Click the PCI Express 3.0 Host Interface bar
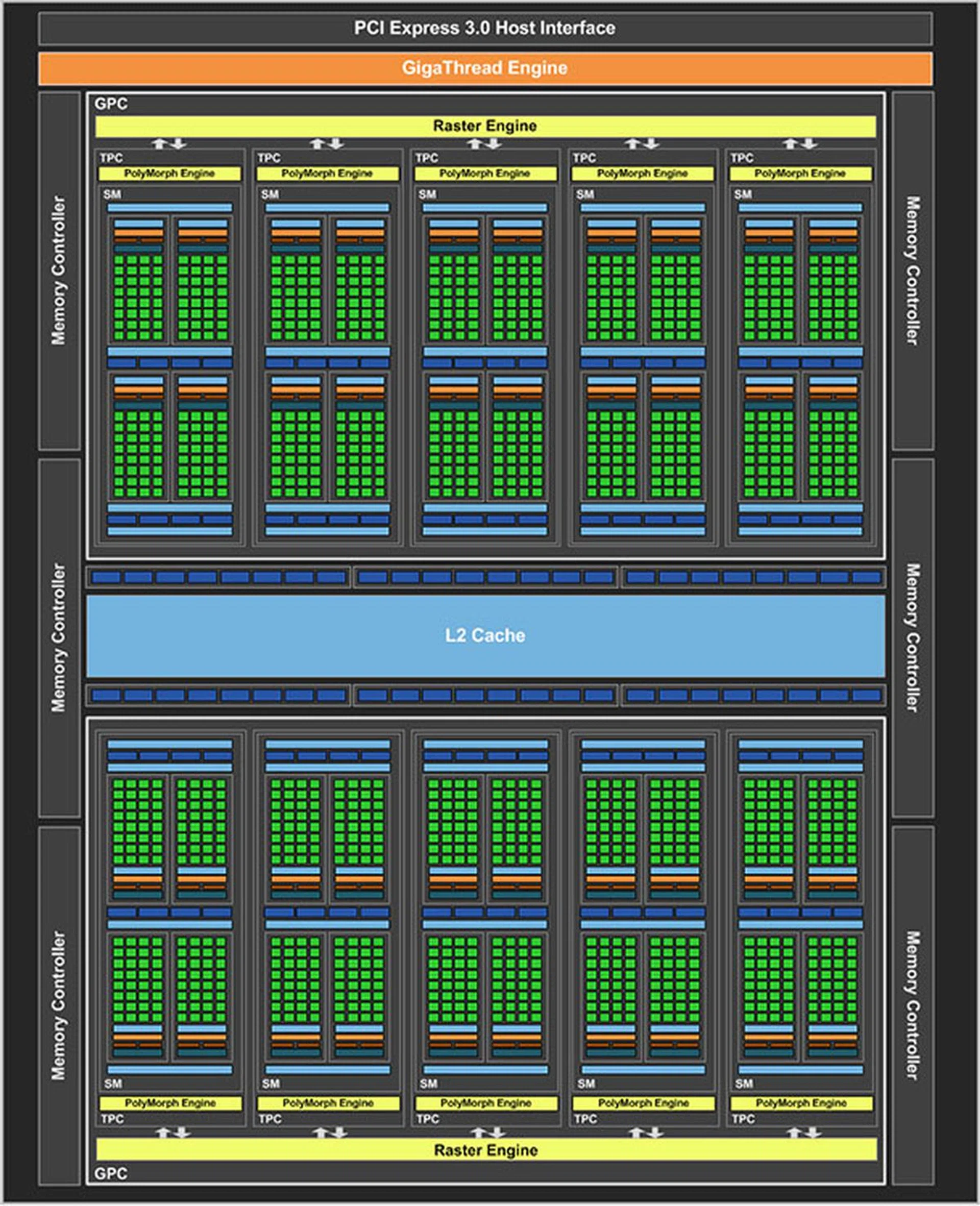This screenshot has width=980, height=1206. pos(484,28)
